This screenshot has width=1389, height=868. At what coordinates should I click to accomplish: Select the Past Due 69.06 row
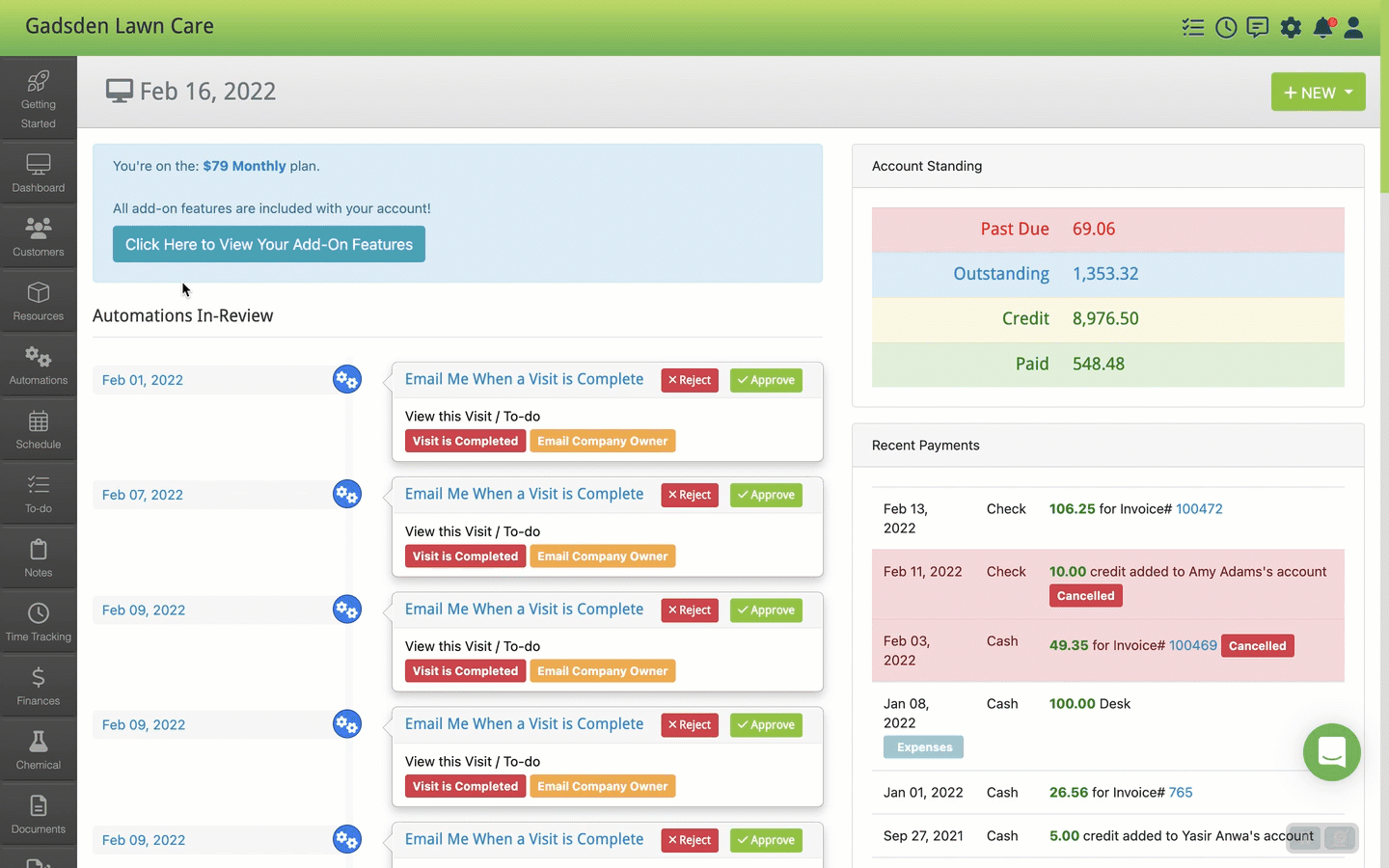(1108, 230)
